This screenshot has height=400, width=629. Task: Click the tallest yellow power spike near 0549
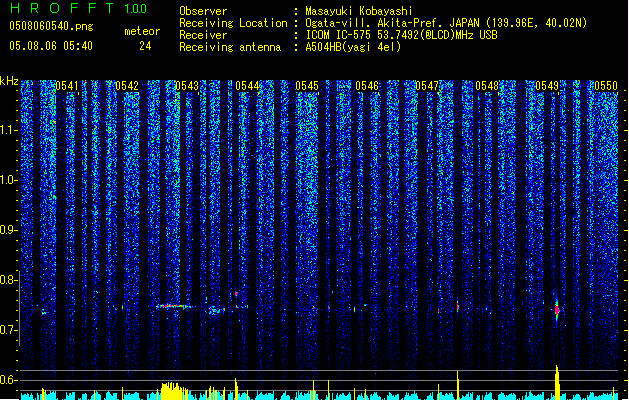(x=557, y=382)
